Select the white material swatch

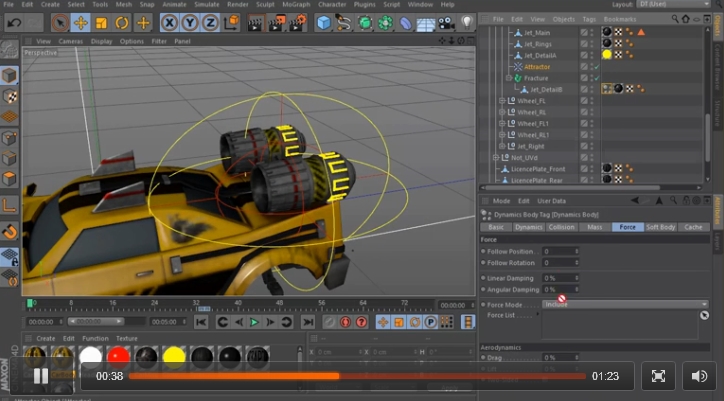(90, 357)
